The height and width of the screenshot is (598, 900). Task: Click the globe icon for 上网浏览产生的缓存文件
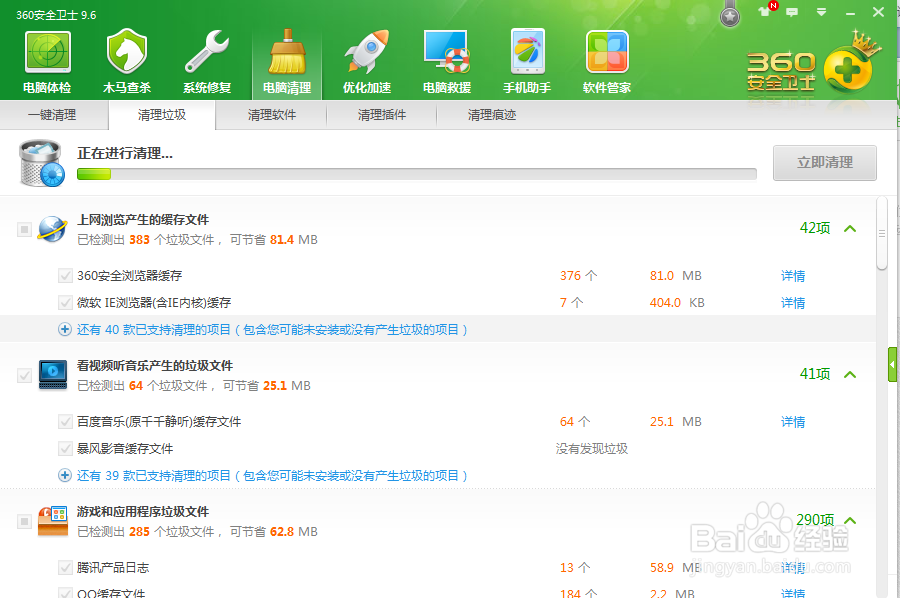pos(52,229)
